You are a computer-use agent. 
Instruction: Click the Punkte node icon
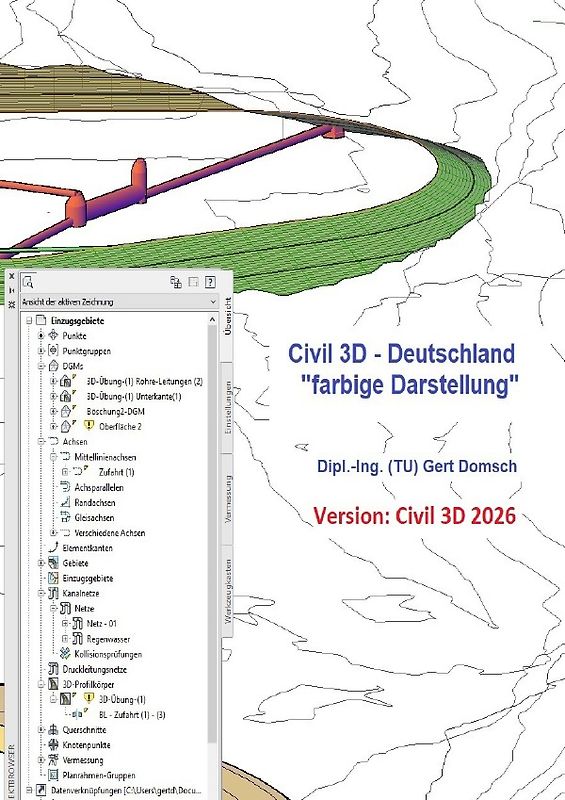tap(53, 335)
